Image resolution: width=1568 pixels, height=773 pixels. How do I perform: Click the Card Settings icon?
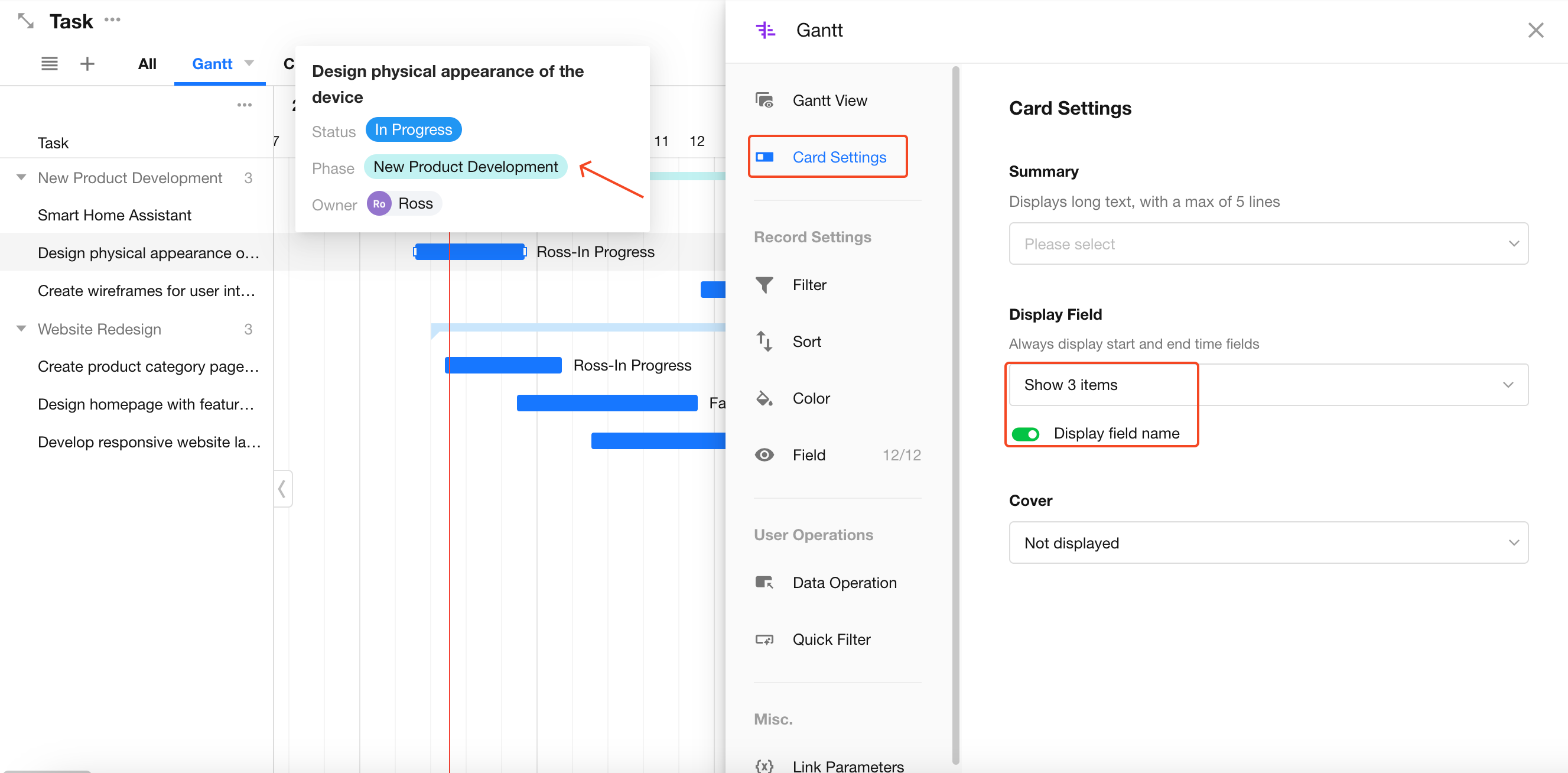pyautogui.click(x=765, y=157)
